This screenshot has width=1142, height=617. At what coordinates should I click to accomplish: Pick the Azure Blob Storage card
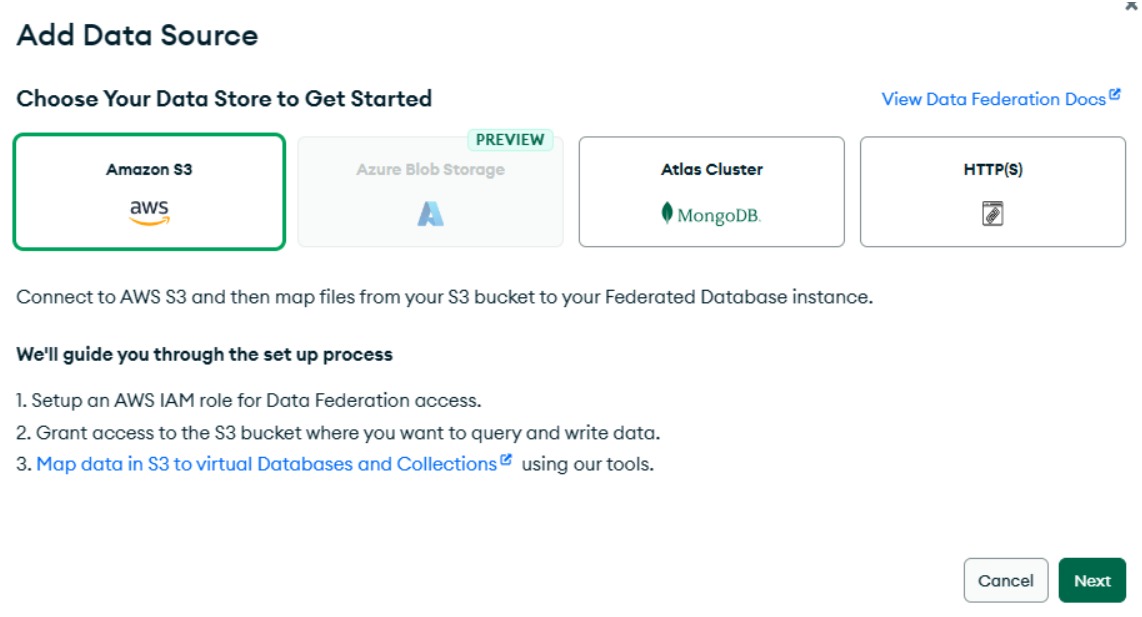coord(430,191)
